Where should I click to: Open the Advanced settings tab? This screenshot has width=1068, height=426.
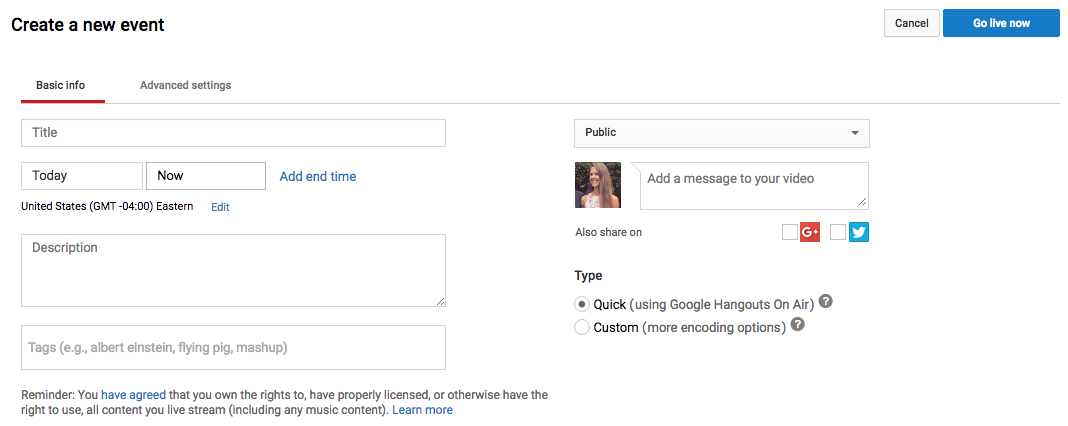point(185,86)
